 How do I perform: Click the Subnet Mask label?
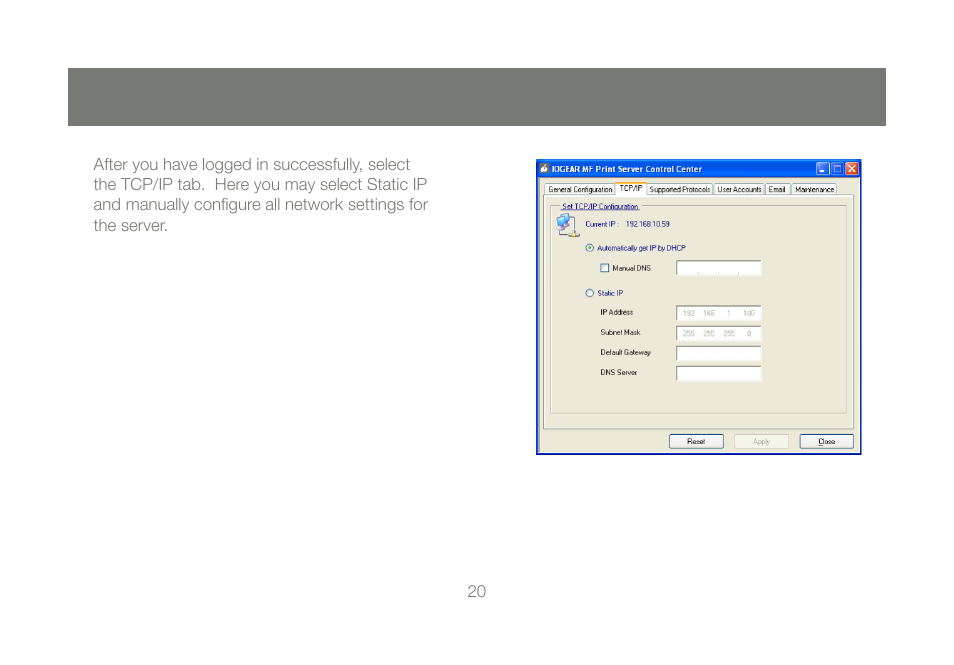(620, 333)
